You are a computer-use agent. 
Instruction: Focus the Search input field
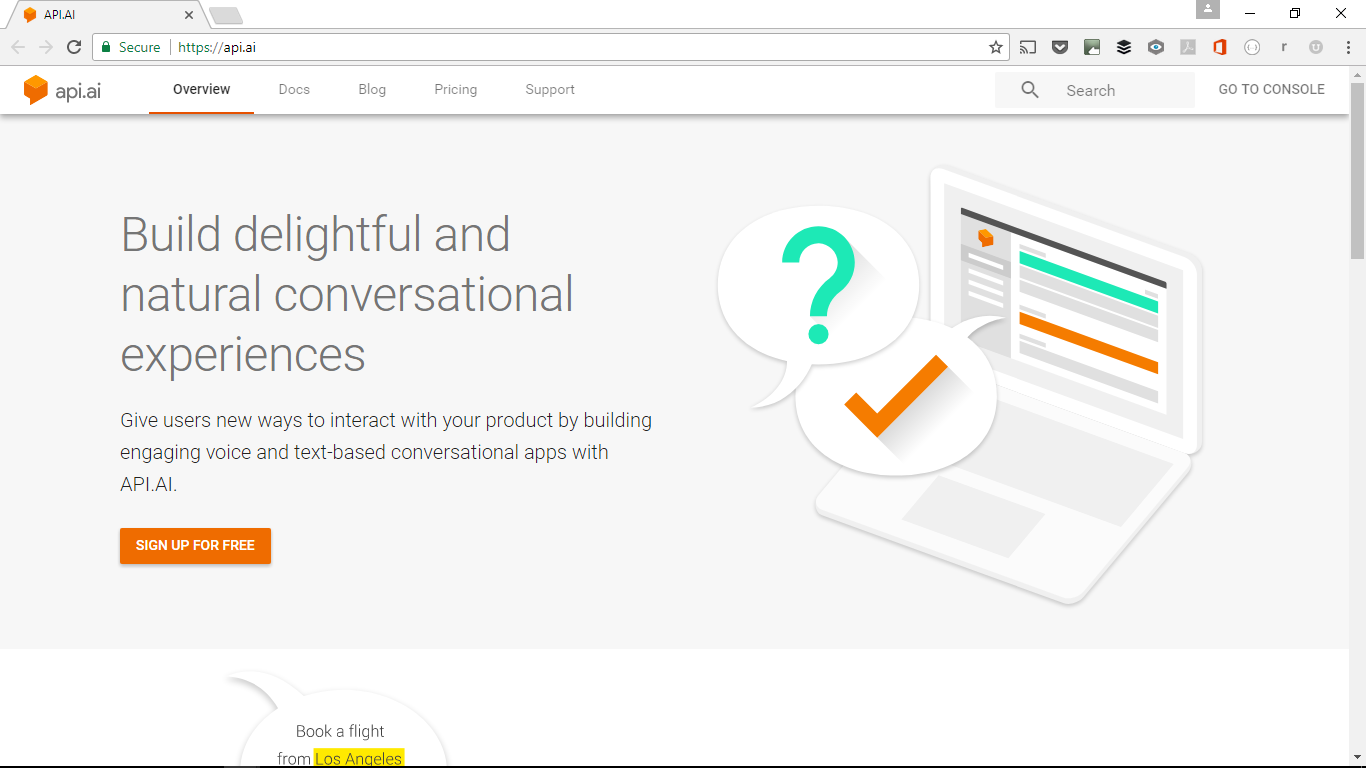pyautogui.click(x=1095, y=90)
